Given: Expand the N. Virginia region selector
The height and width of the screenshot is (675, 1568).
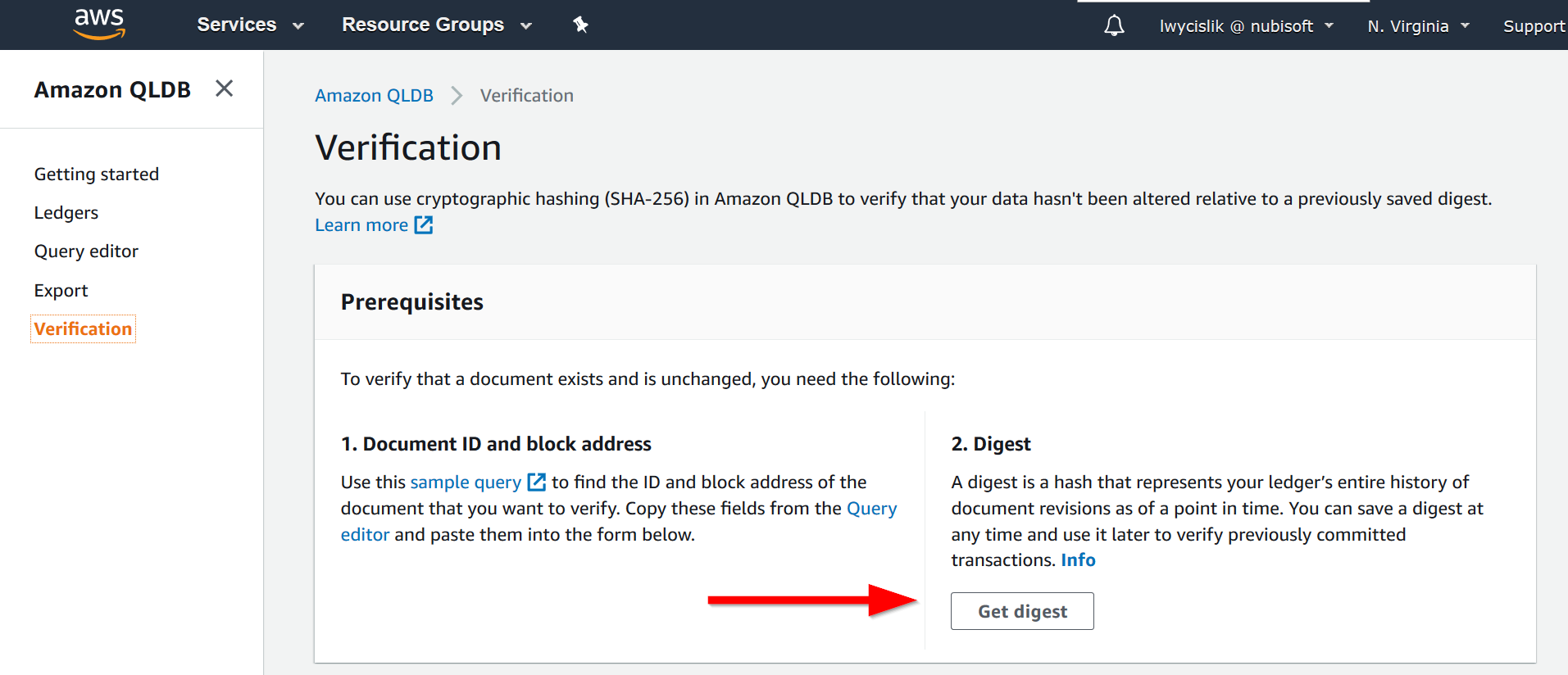Looking at the screenshot, I should click(x=1418, y=26).
